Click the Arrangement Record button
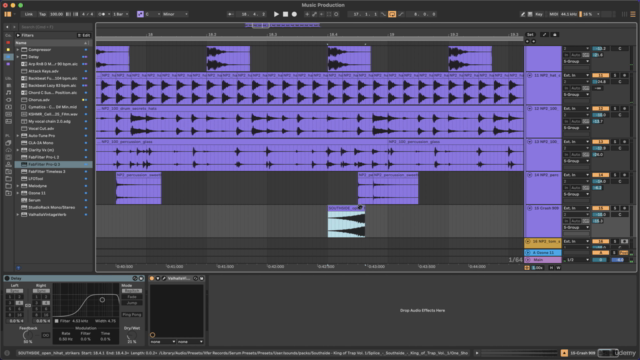The image size is (640, 360). tap(294, 14)
